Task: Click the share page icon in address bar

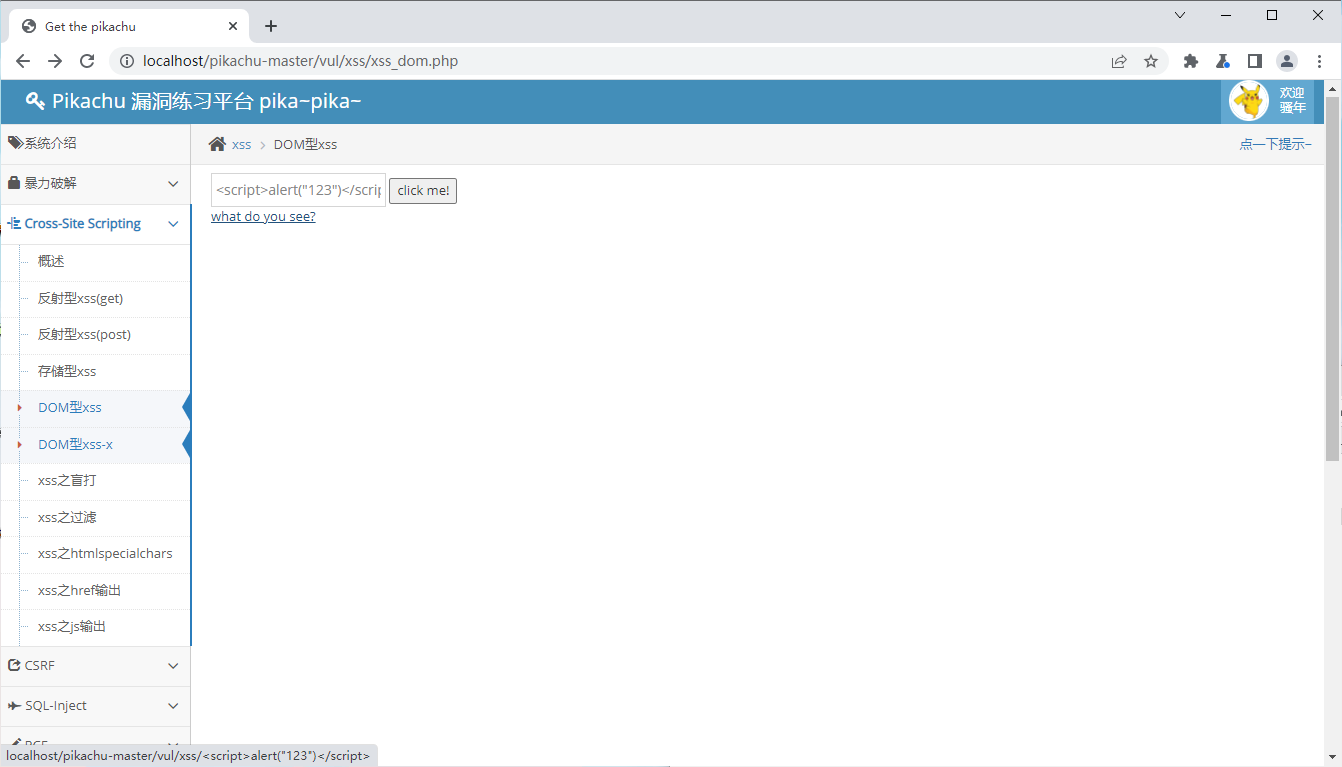Action: (1119, 61)
